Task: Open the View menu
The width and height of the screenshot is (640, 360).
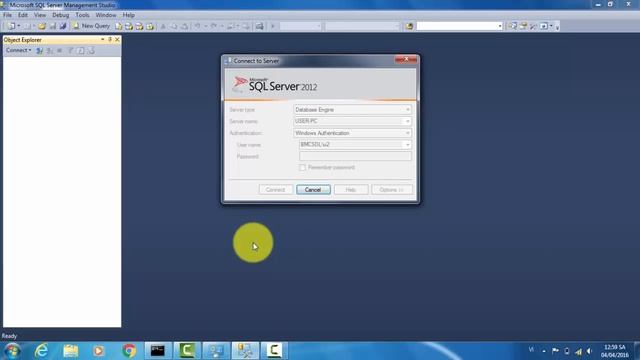Action: pos(40,15)
